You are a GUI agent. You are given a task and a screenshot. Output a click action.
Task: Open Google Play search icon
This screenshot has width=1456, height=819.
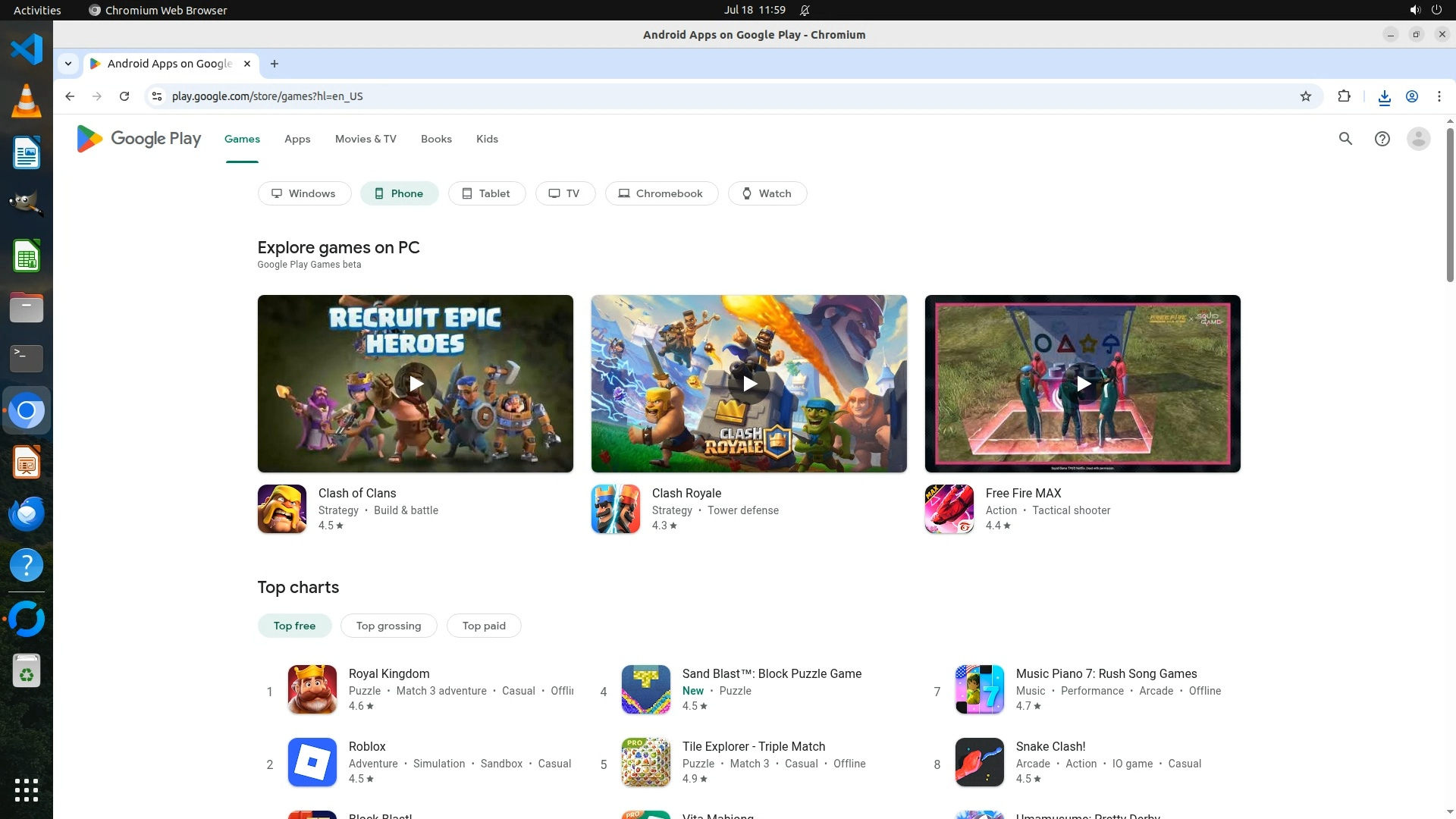1345,139
